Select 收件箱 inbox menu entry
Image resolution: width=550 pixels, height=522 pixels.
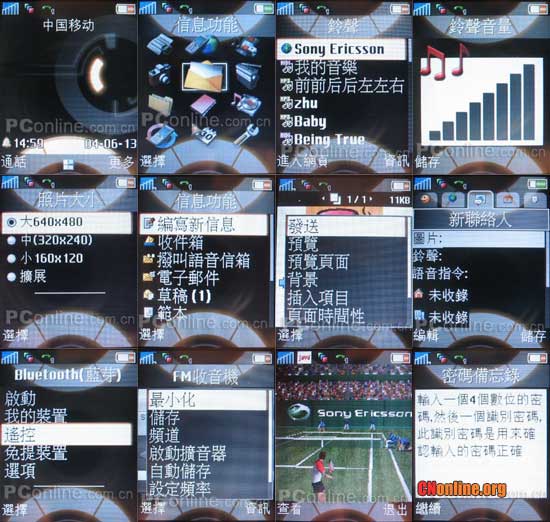(x=174, y=242)
